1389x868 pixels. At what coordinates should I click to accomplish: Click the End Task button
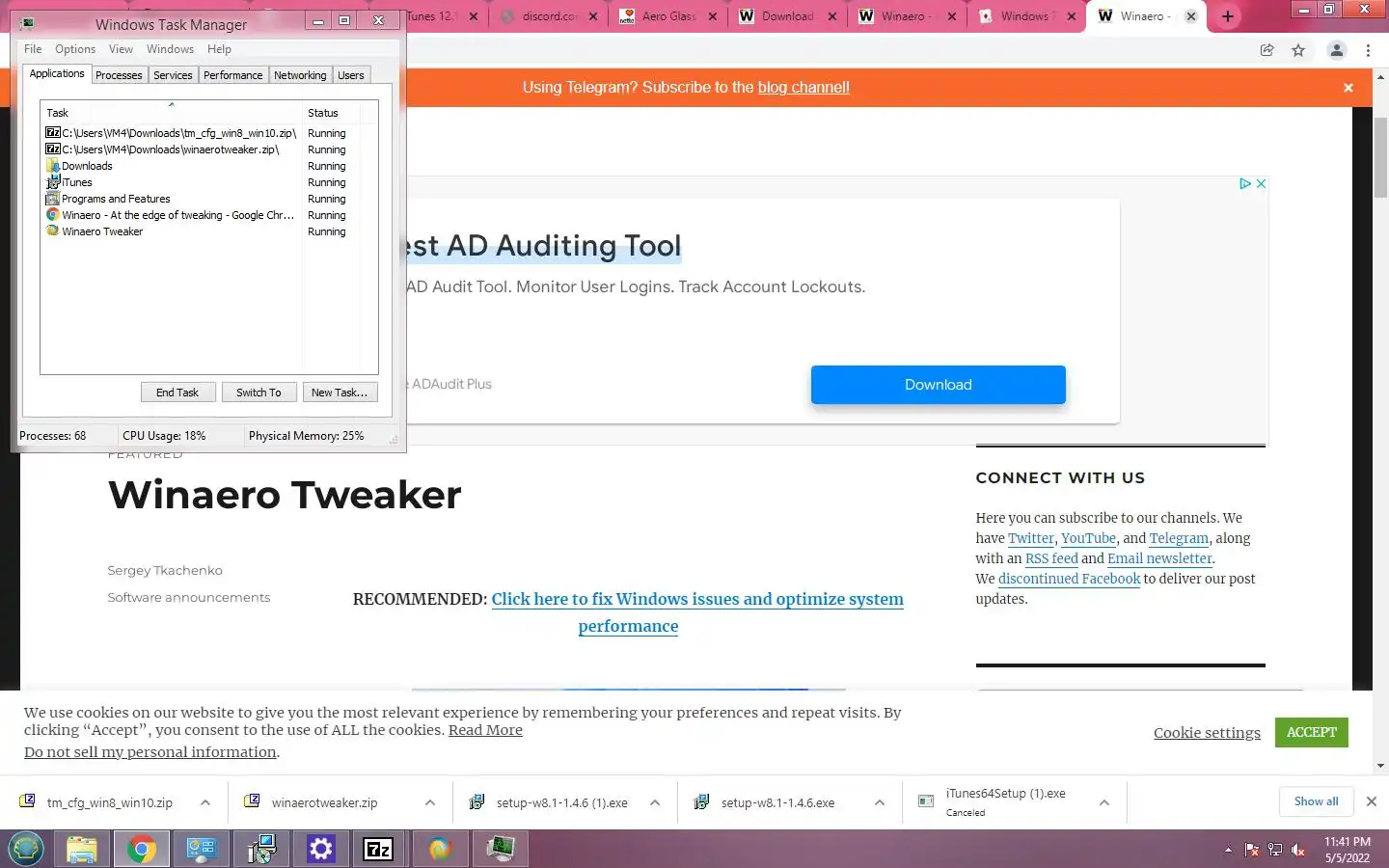click(177, 393)
